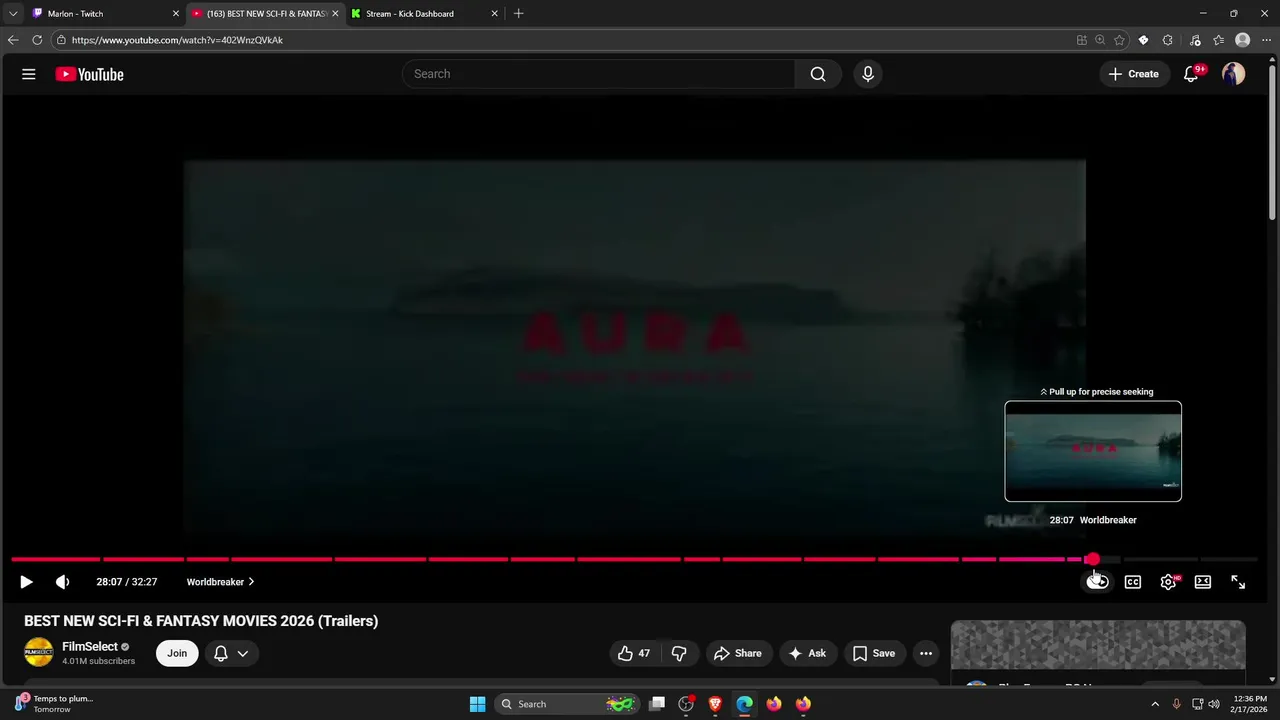Image resolution: width=1280 pixels, height=720 pixels.
Task: Seek to the unplayed end of progress bar
Action: [1228, 559]
